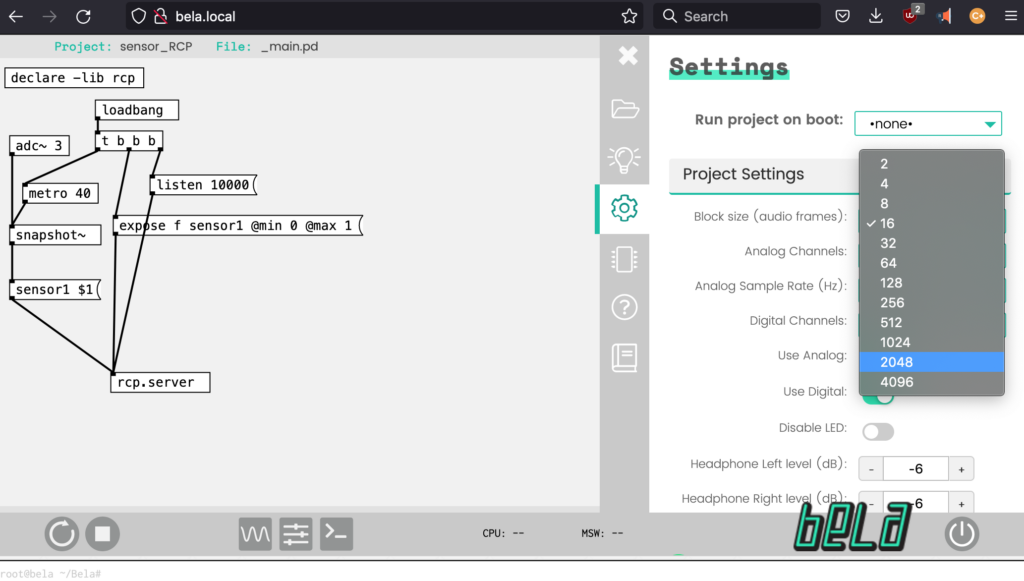Select block size 128
The image size is (1024, 581).
point(932,283)
